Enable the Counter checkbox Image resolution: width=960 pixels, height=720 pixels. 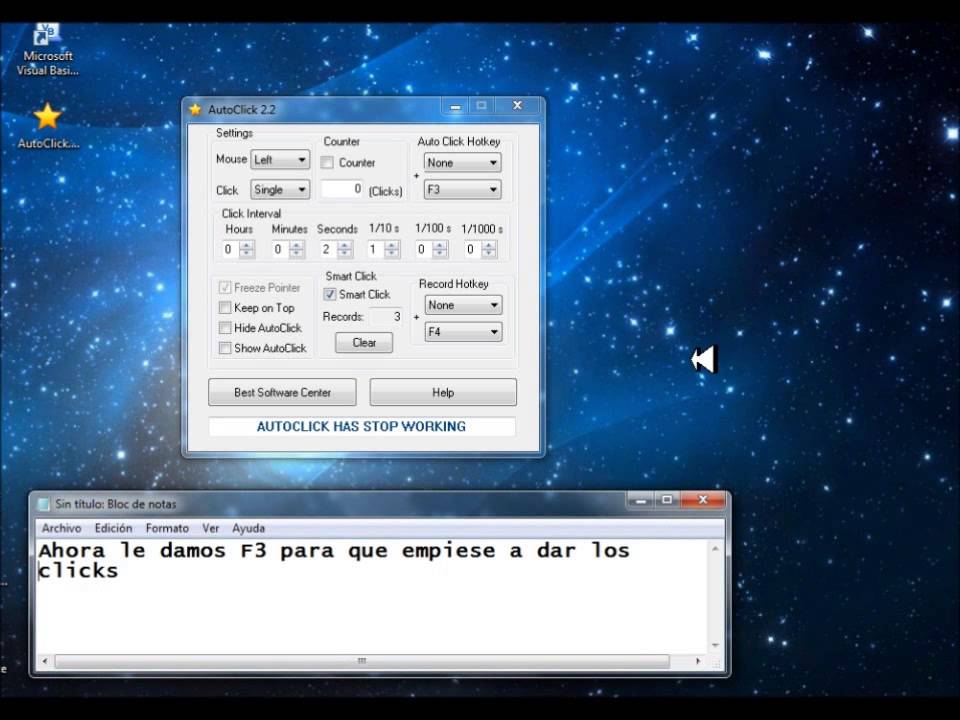tap(328, 163)
